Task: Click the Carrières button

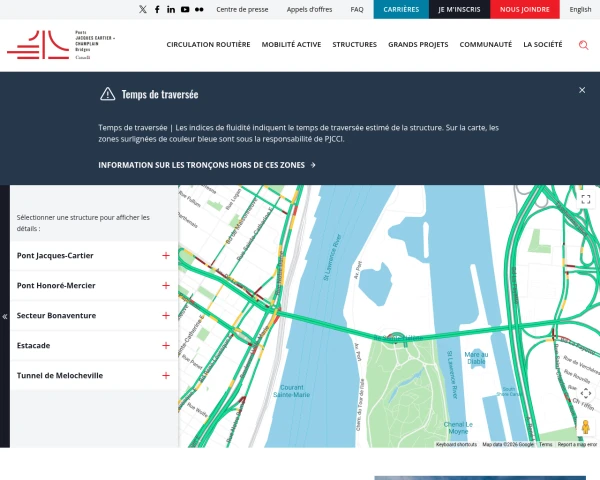Action: point(401,10)
